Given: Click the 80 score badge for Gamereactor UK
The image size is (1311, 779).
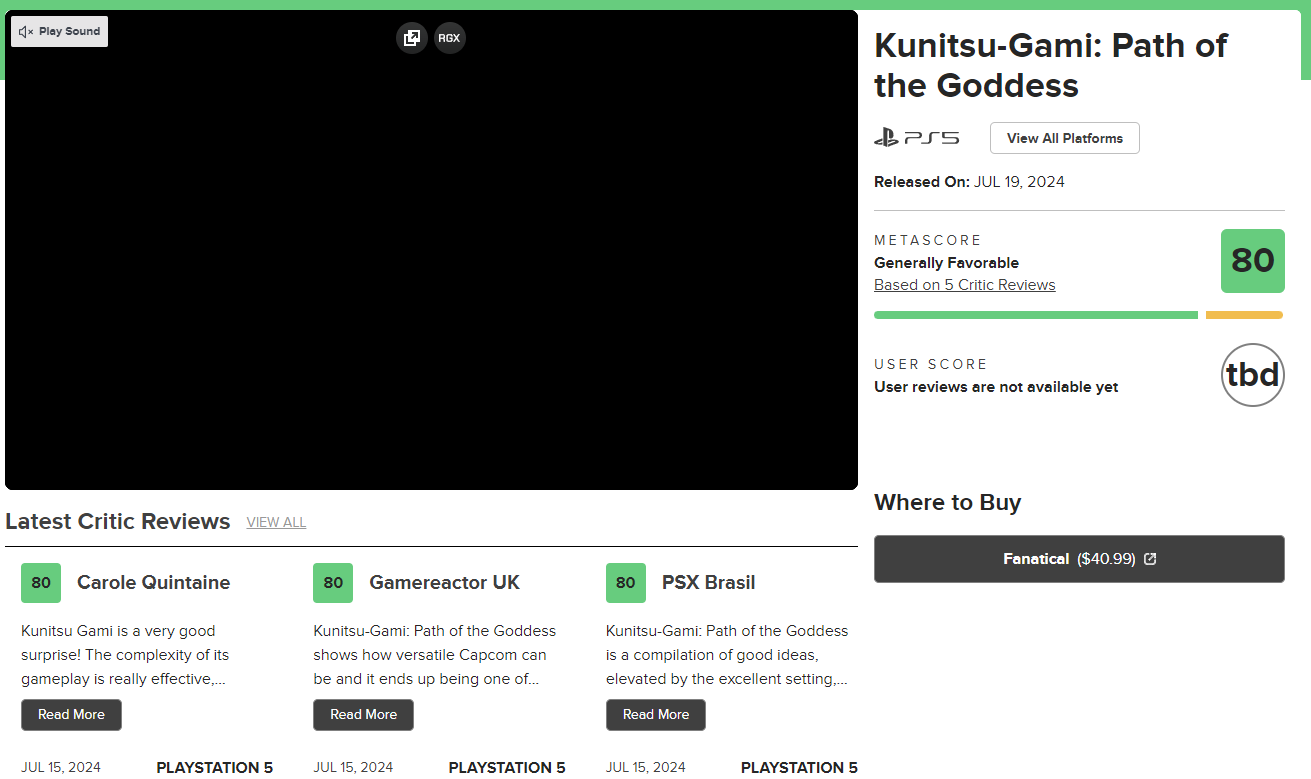Looking at the screenshot, I should [x=333, y=583].
